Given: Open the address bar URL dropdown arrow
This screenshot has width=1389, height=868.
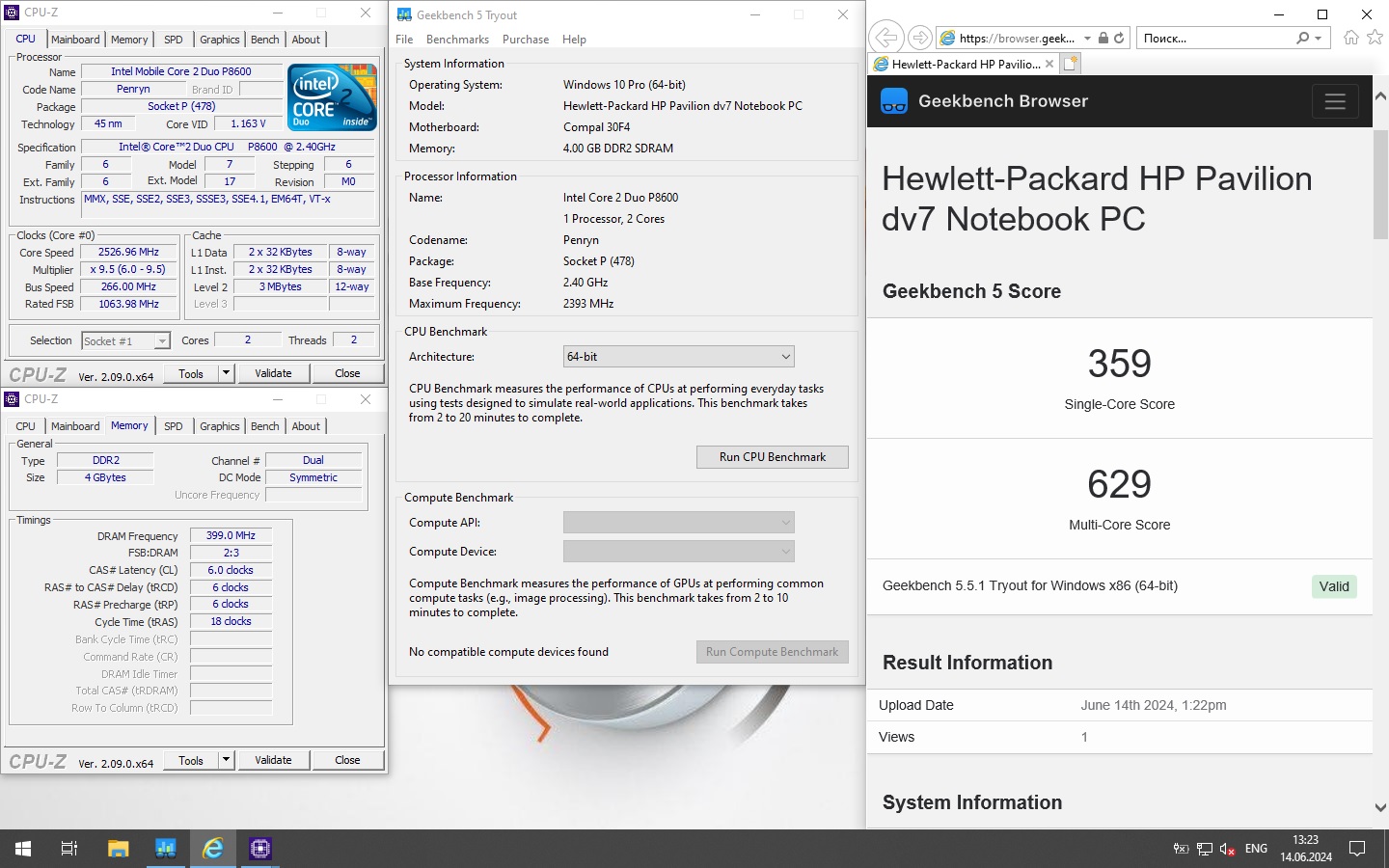Looking at the screenshot, I should click(x=1087, y=39).
